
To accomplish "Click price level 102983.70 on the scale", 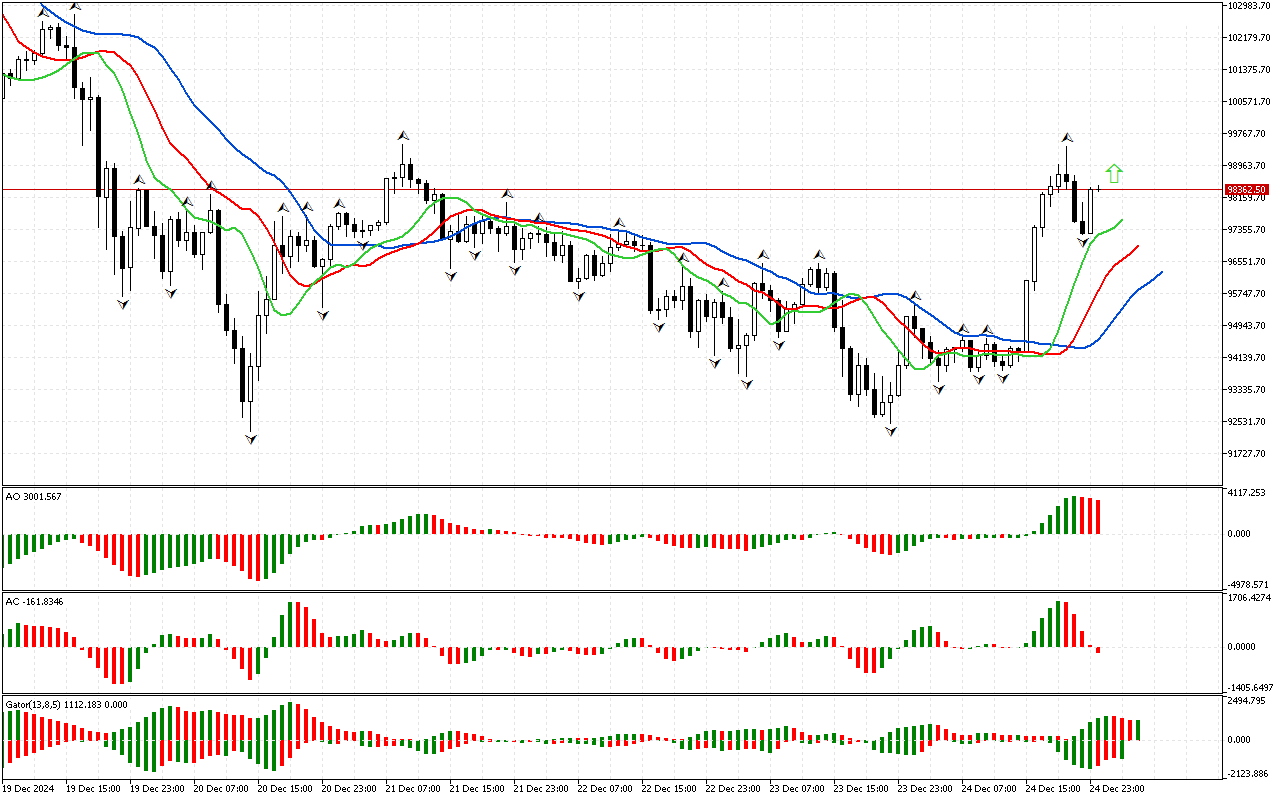I will click(1250, 6).
